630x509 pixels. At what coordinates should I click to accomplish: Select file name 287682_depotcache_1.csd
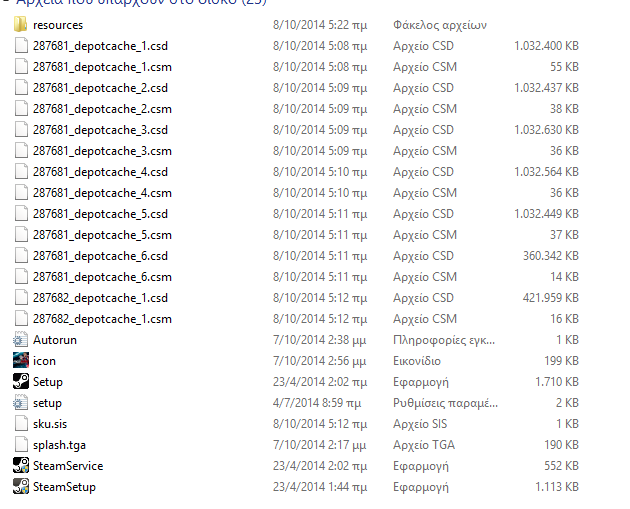click(100, 298)
